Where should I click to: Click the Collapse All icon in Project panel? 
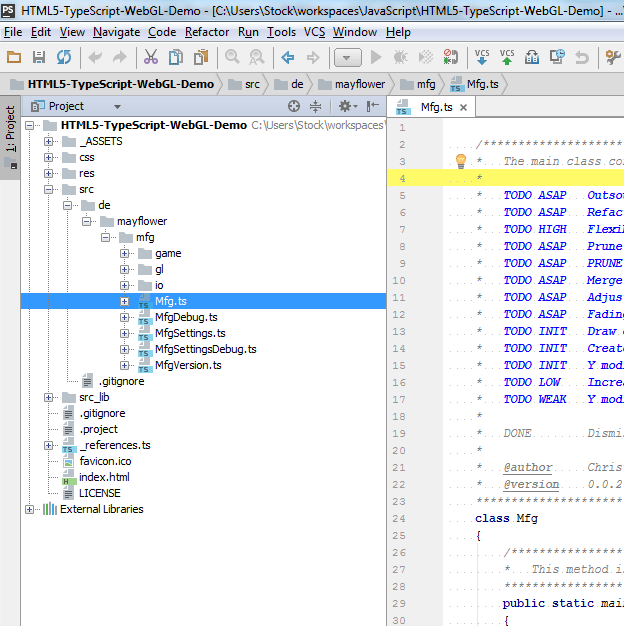[315, 106]
